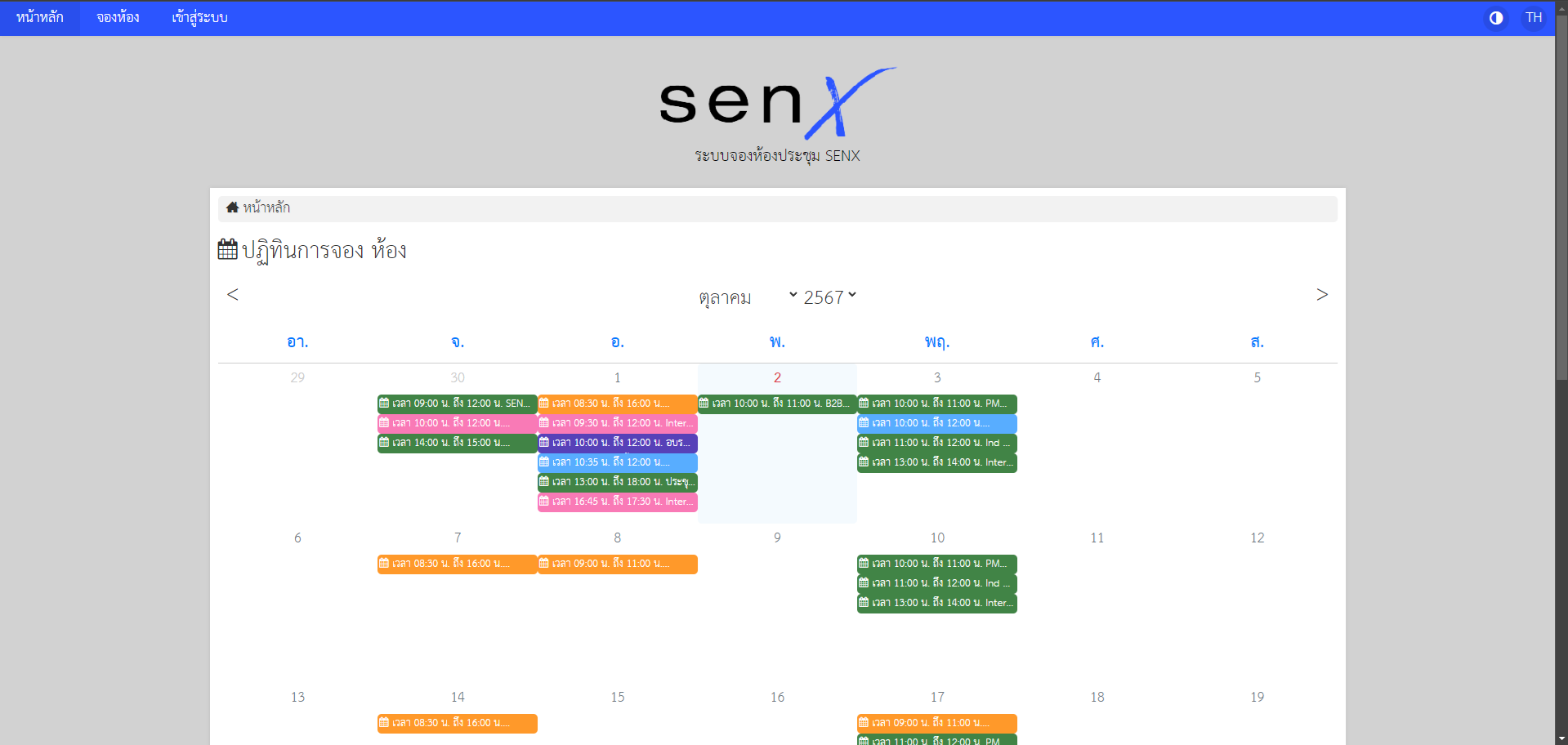This screenshot has width=1568, height=745.
Task: Open the จองห้อง menu item
Action: click(118, 18)
